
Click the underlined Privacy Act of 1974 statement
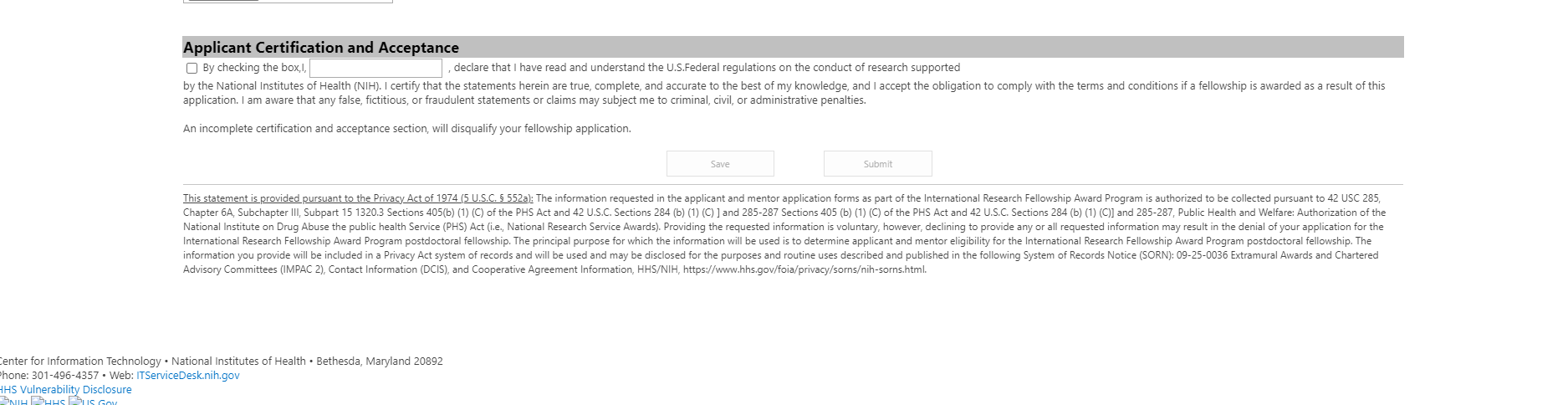coord(358,198)
